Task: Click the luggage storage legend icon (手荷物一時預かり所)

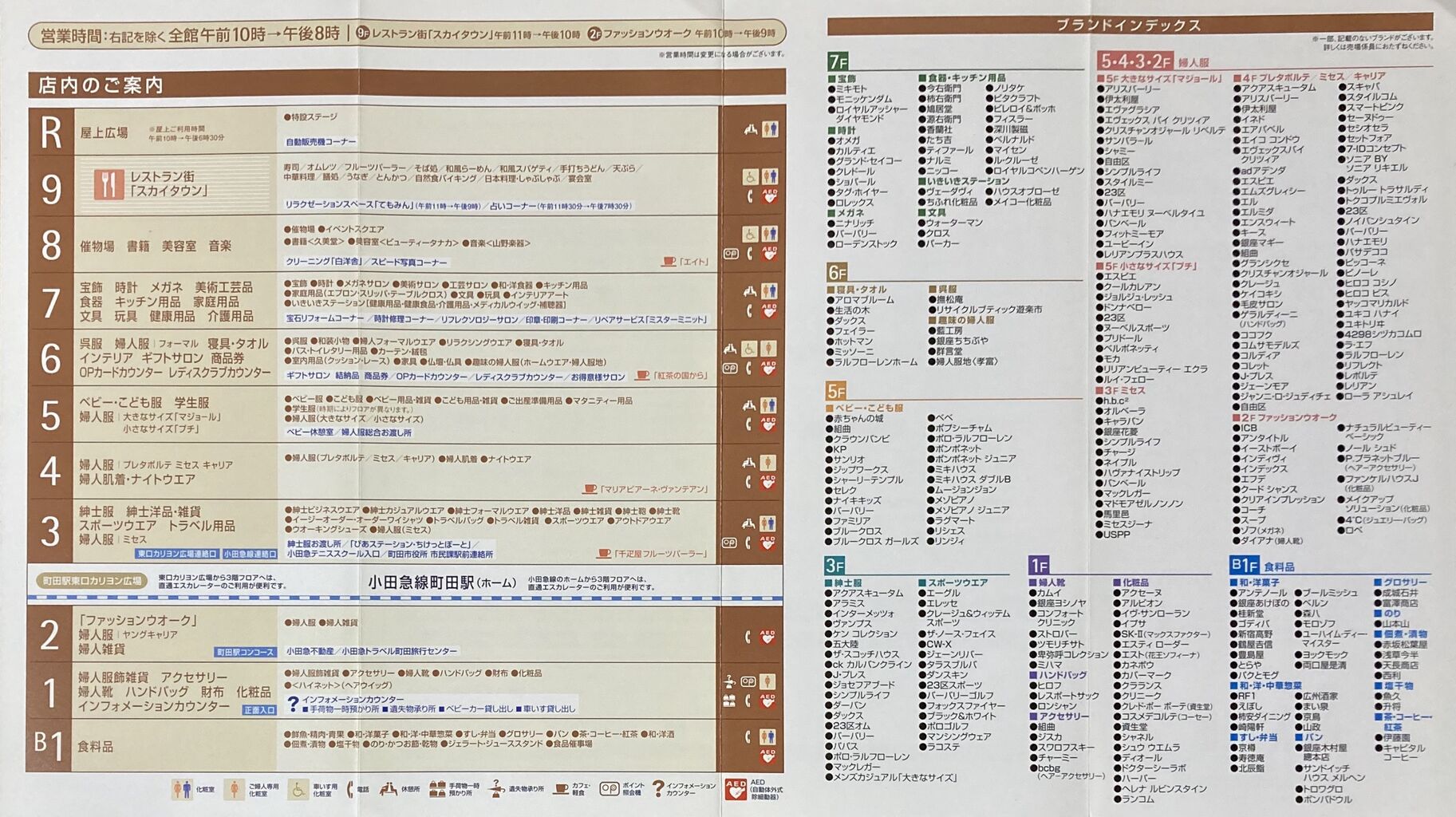Action: click(x=437, y=789)
